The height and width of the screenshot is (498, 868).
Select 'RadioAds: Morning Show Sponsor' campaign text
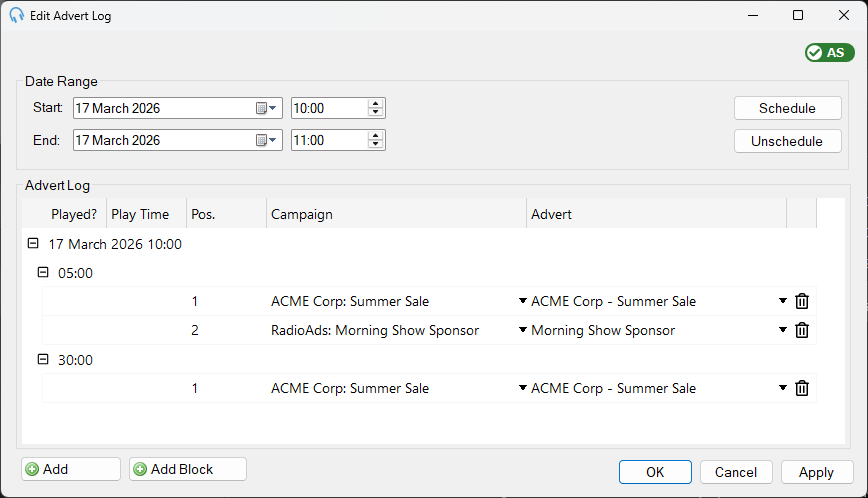pyautogui.click(x=375, y=330)
